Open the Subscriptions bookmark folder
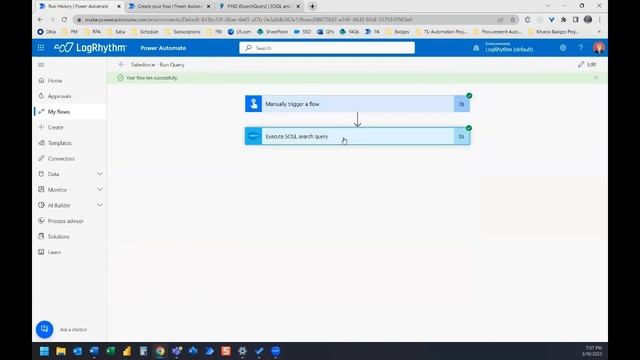 point(183,31)
